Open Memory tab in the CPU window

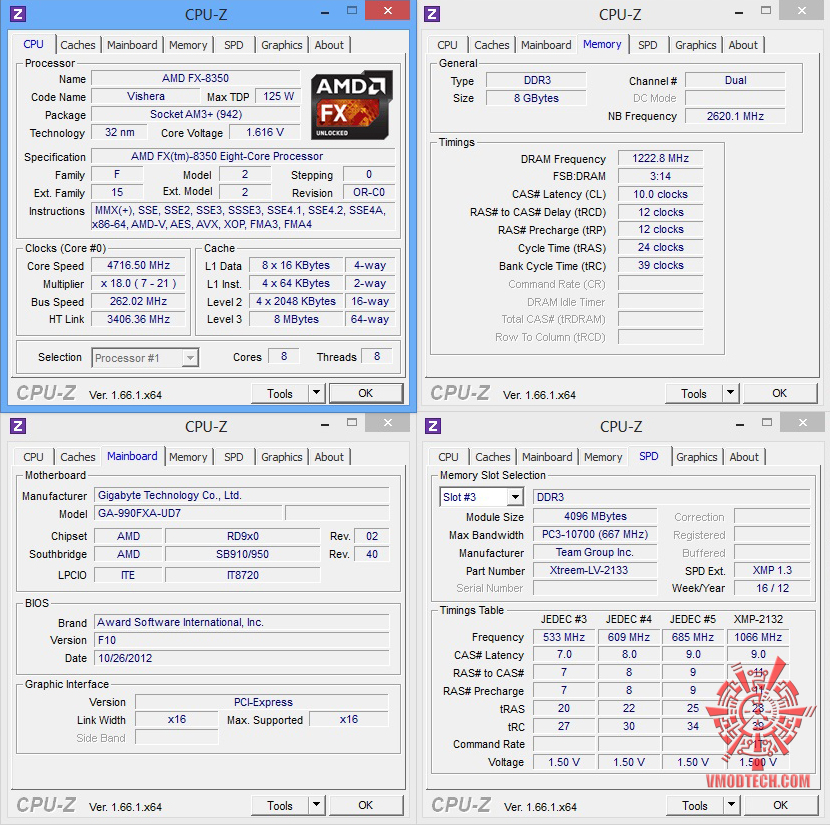click(188, 45)
